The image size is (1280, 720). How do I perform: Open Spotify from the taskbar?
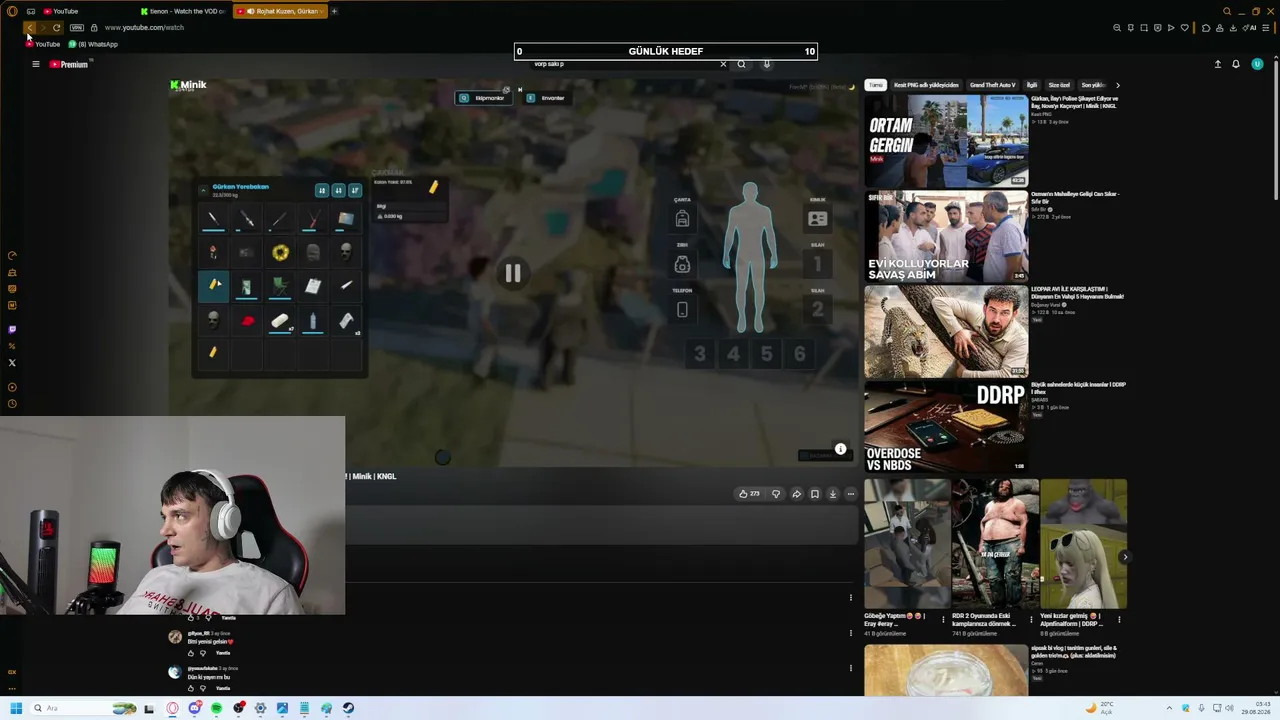[216, 708]
